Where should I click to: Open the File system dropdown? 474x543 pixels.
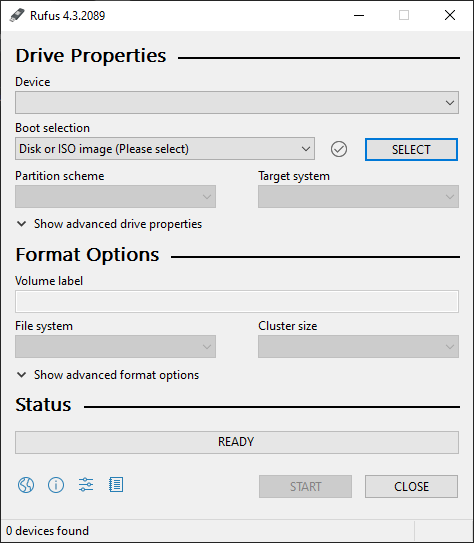115,346
